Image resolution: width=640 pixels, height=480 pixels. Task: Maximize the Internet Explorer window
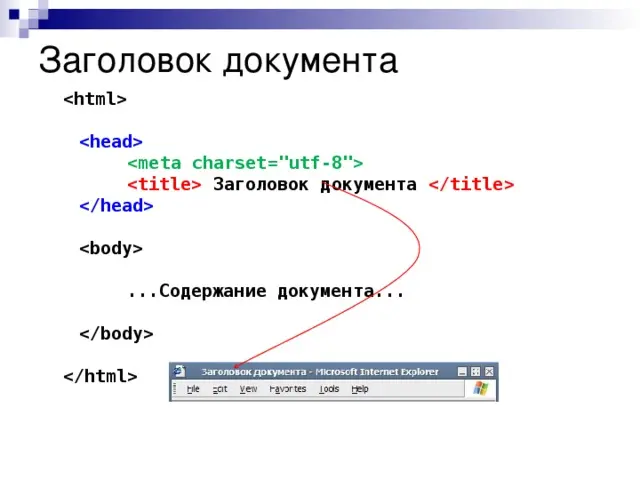tap(476, 371)
